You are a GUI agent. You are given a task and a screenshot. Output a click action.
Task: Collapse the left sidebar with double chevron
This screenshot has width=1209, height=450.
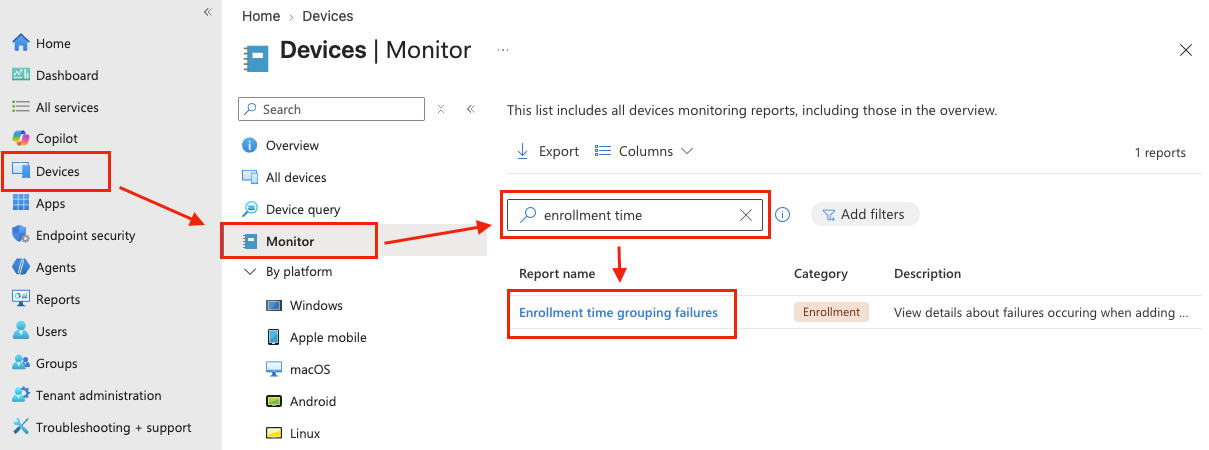coord(207,12)
